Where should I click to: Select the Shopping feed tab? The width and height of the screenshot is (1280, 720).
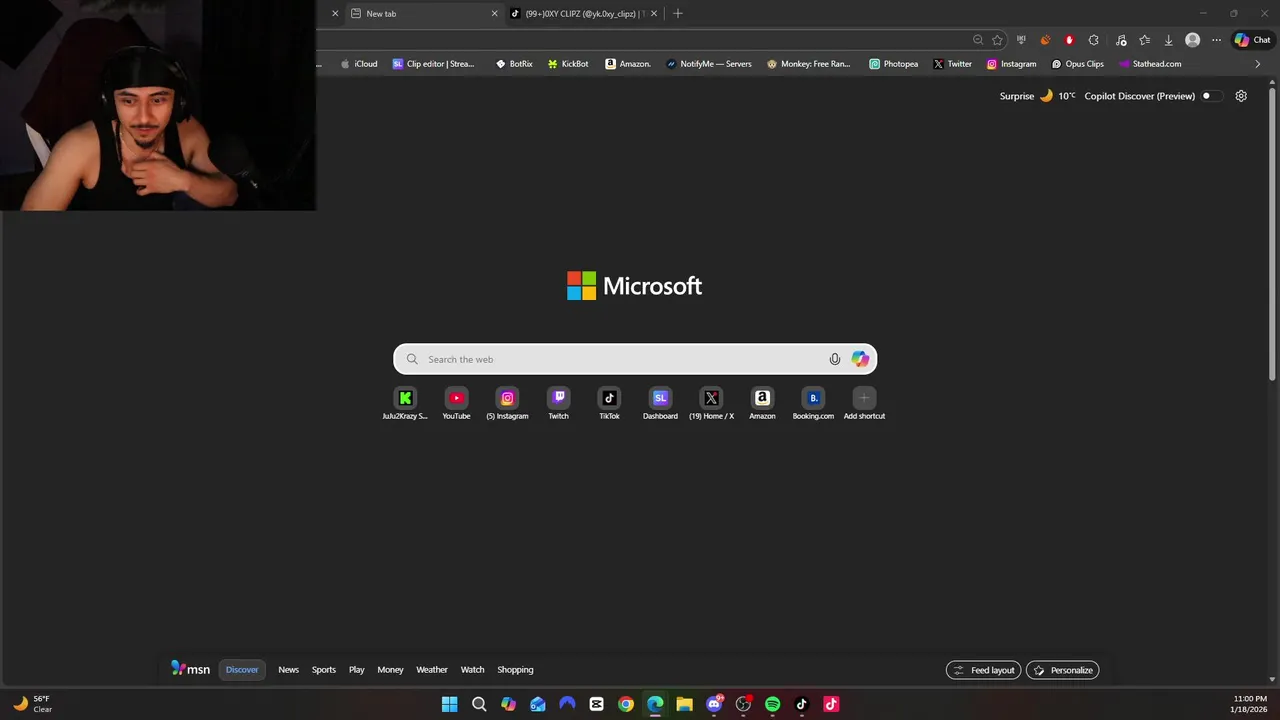(x=515, y=670)
